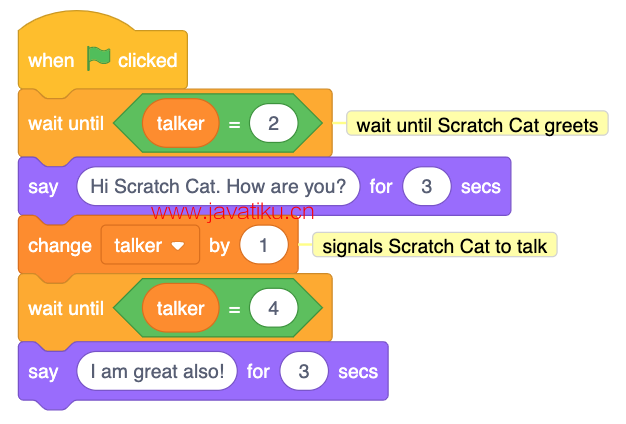Click the 'I am great also!' text field
The height and width of the screenshot is (424, 626).
tap(157, 371)
